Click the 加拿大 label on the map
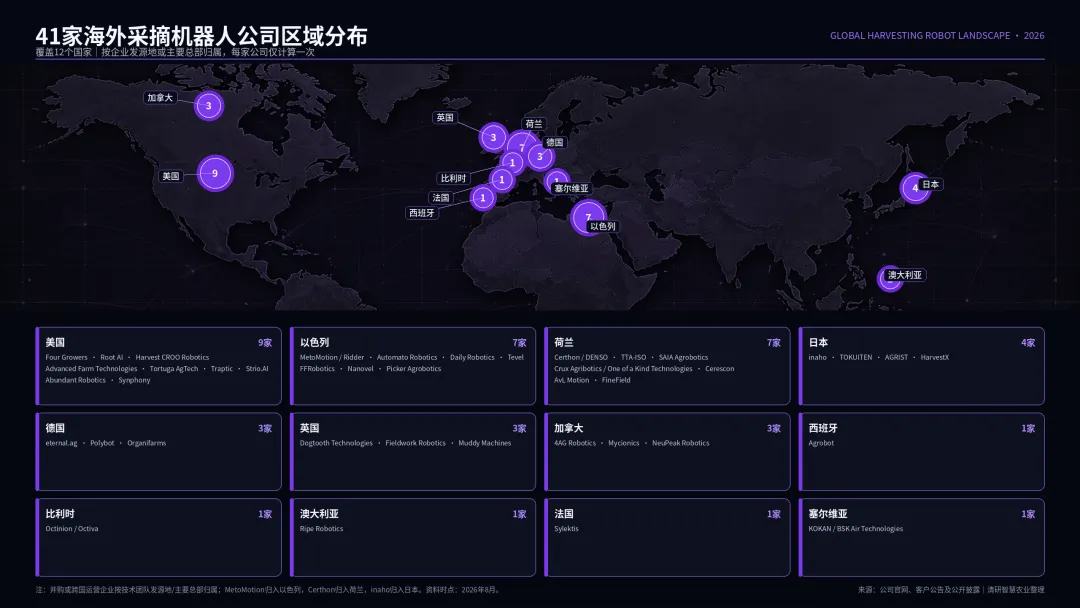This screenshot has height=608, width=1080. click(x=160, y=98)
